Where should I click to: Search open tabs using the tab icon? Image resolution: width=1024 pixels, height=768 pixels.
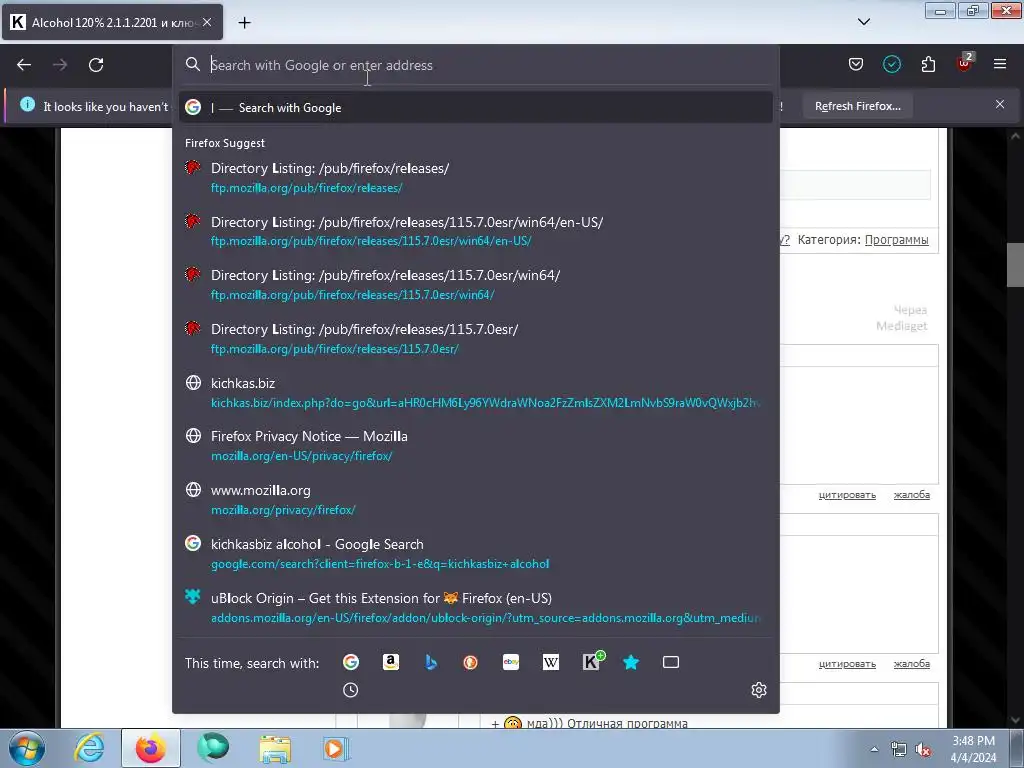click(671, 662)
